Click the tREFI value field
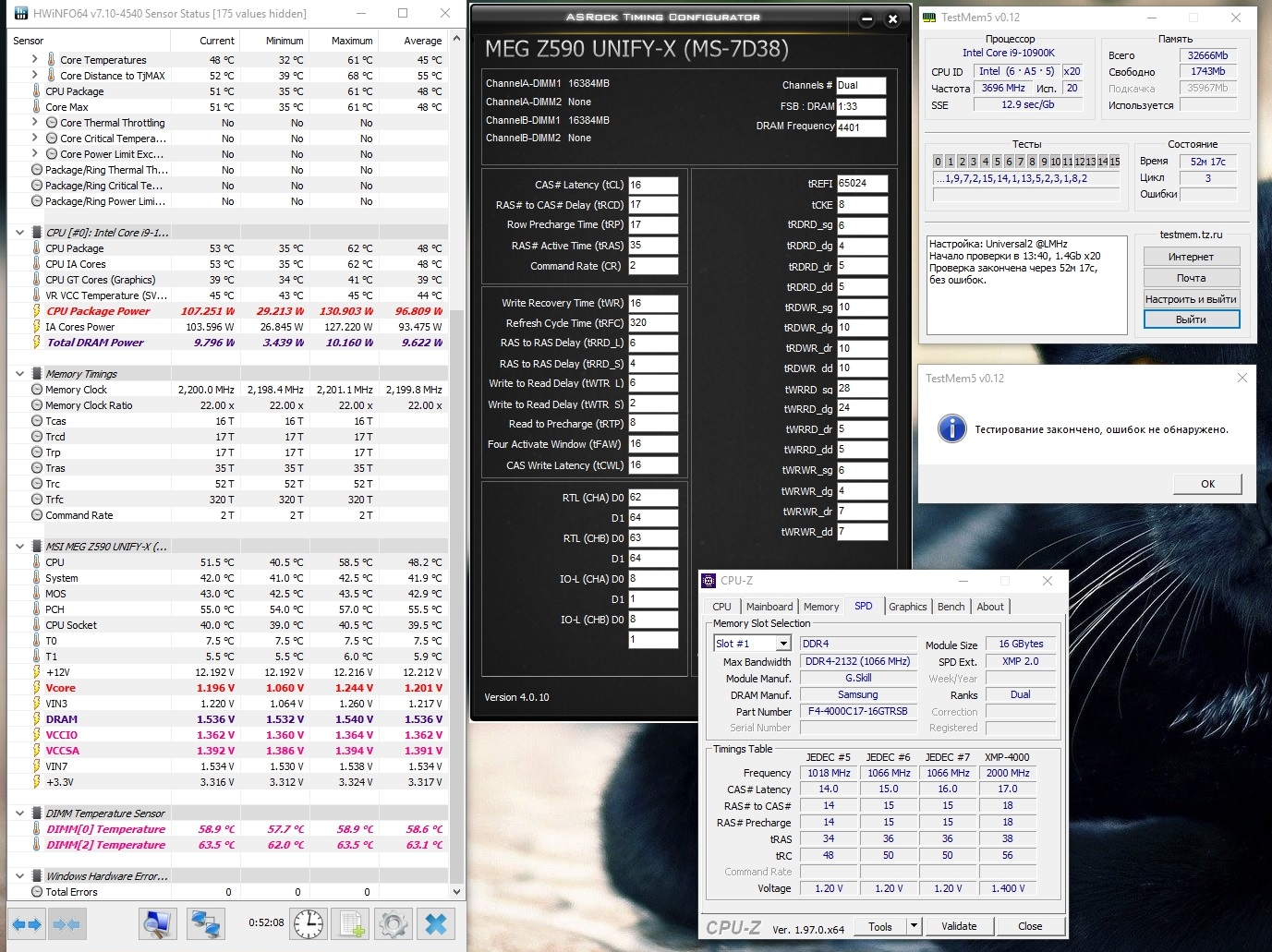 [863, 184]
